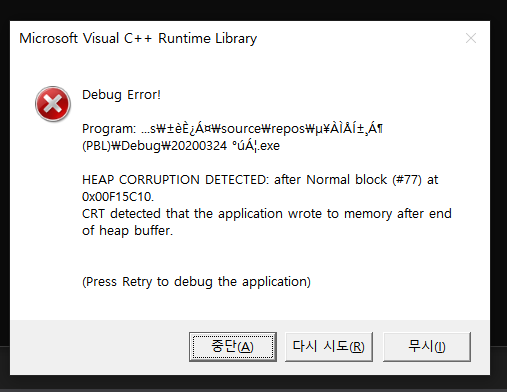Click the Debug Error! heading text

click(121, 95)
